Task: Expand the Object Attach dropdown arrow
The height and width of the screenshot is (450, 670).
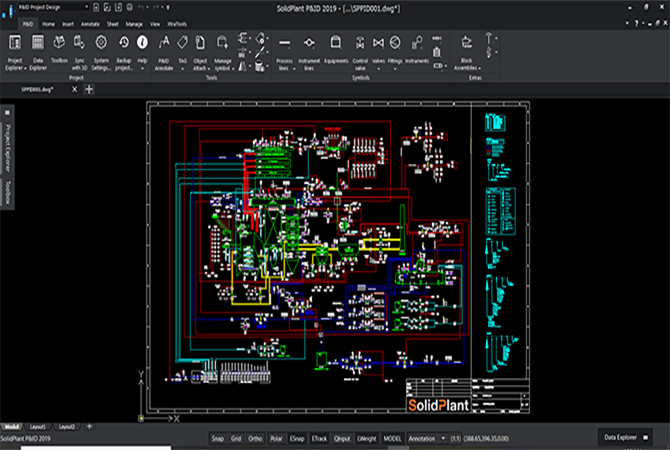Action: 209,68
